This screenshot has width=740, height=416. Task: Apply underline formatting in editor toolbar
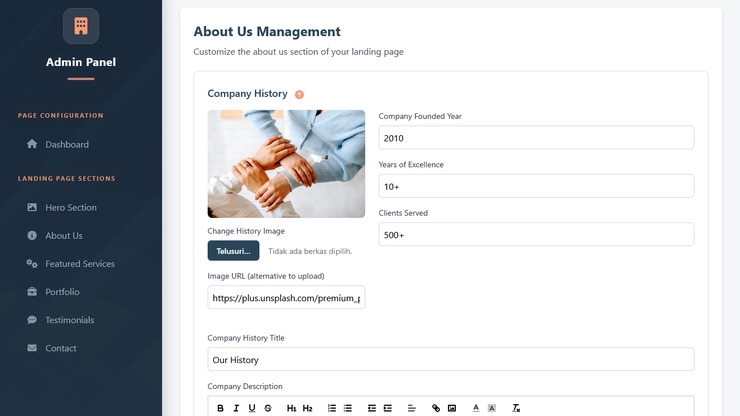[252, 408]
